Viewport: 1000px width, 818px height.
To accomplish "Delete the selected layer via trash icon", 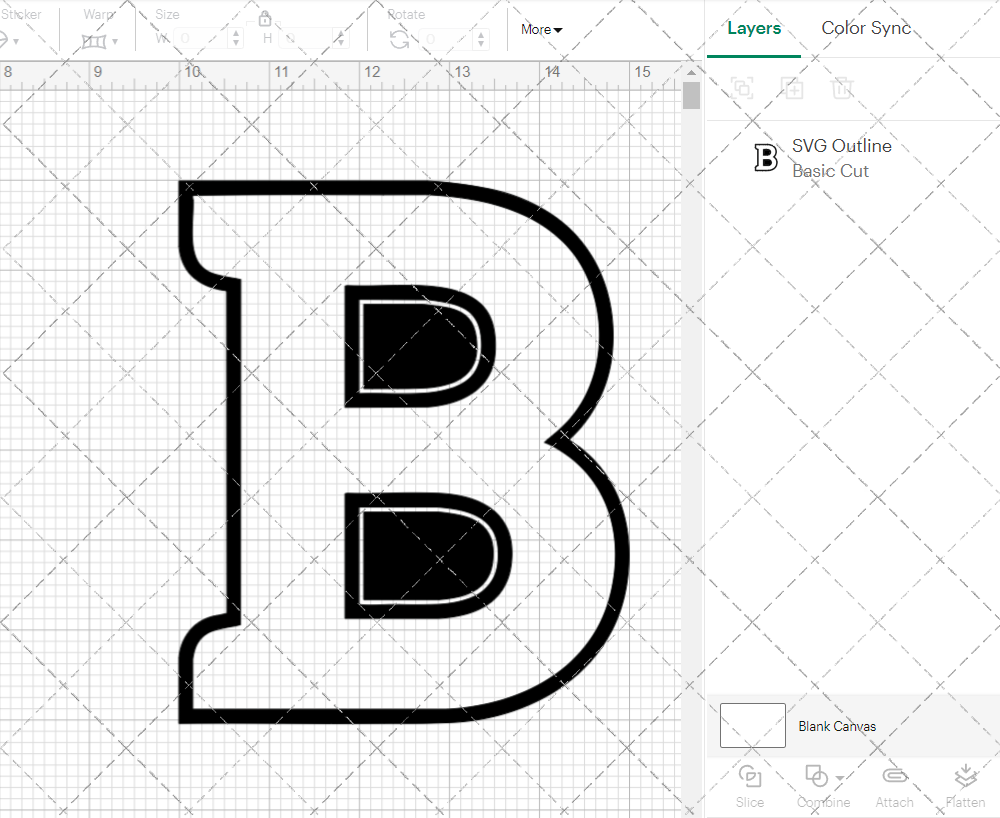I will coord(843,88).
